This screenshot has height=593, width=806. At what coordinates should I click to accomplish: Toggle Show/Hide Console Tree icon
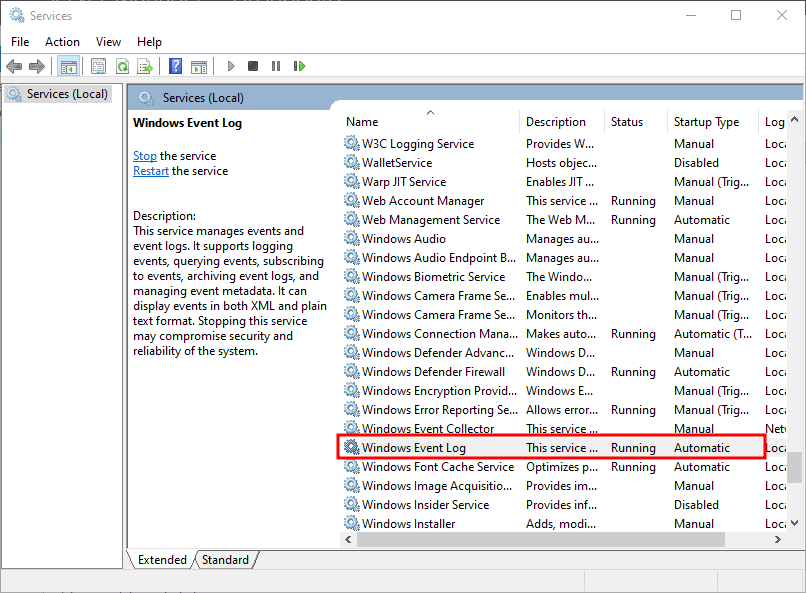pos(68,66)
